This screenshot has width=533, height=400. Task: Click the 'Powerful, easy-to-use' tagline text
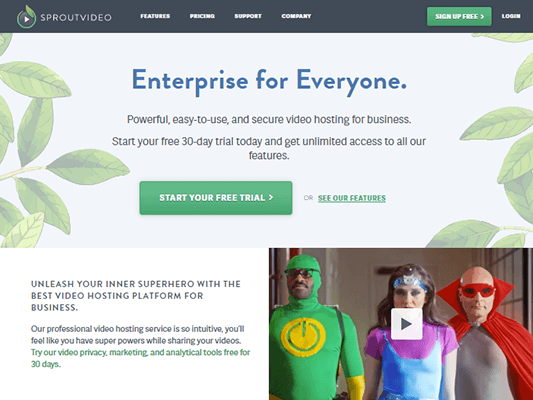269,120
